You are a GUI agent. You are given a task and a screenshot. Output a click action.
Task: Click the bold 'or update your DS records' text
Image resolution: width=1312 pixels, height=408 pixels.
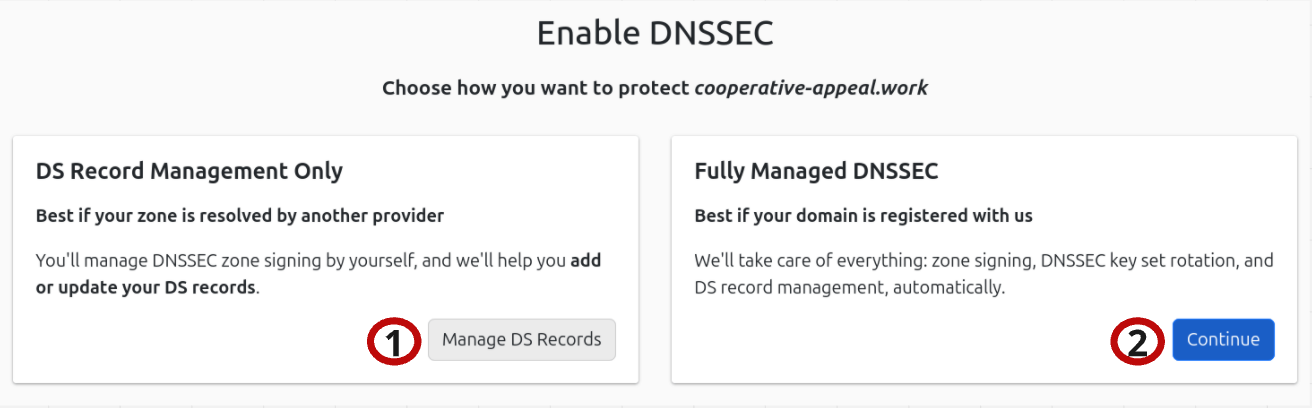point(146,288)
